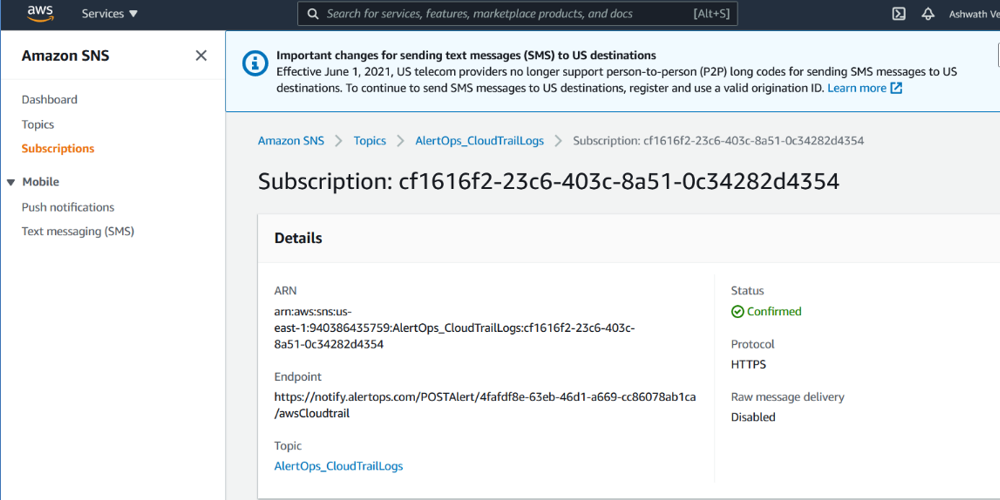
Task: Click the green Confirmed status icon
Action: [738, 312]
